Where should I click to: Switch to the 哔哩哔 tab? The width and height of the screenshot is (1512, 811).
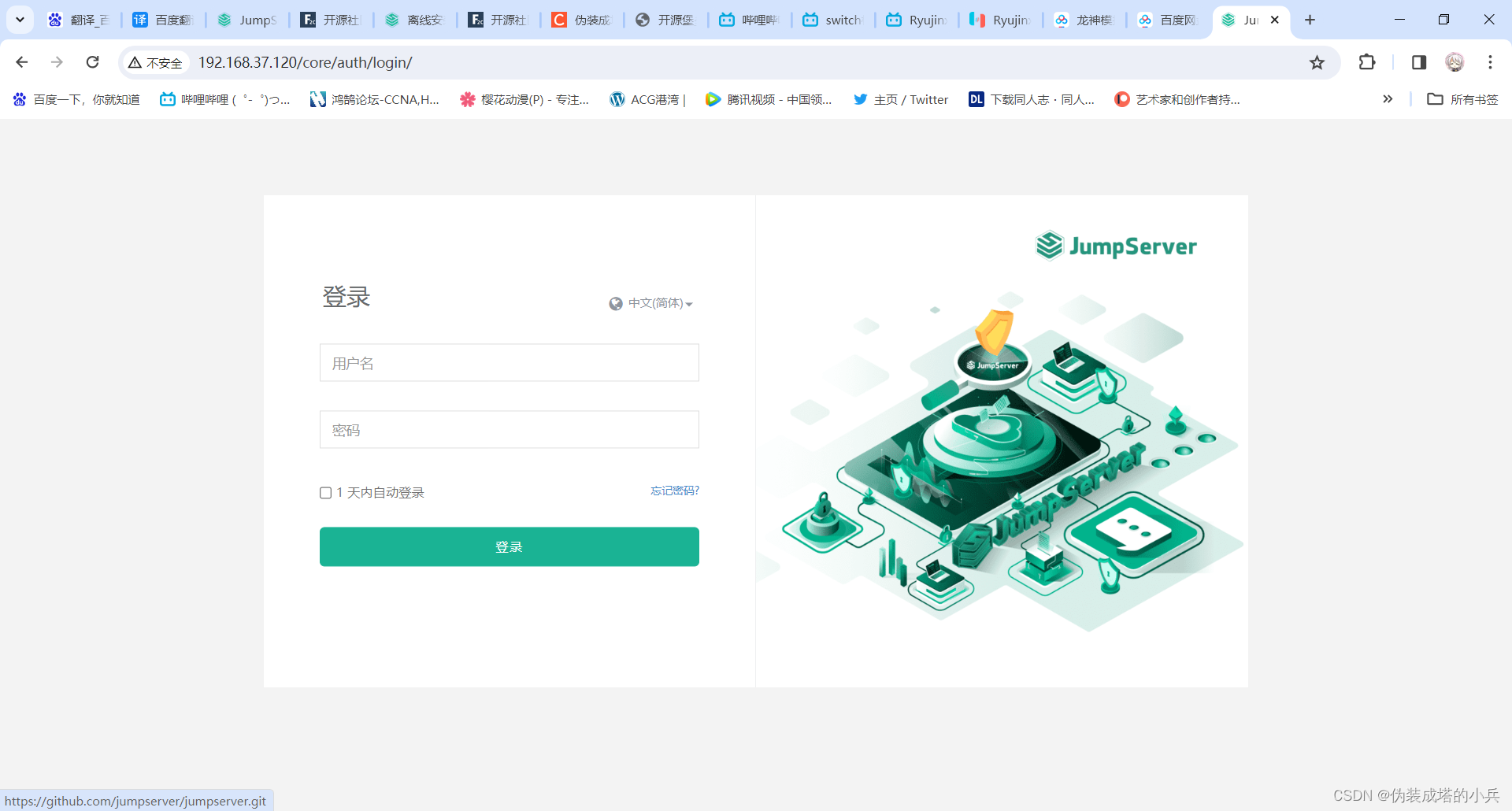pyautogui.click(x=750, y=20)
